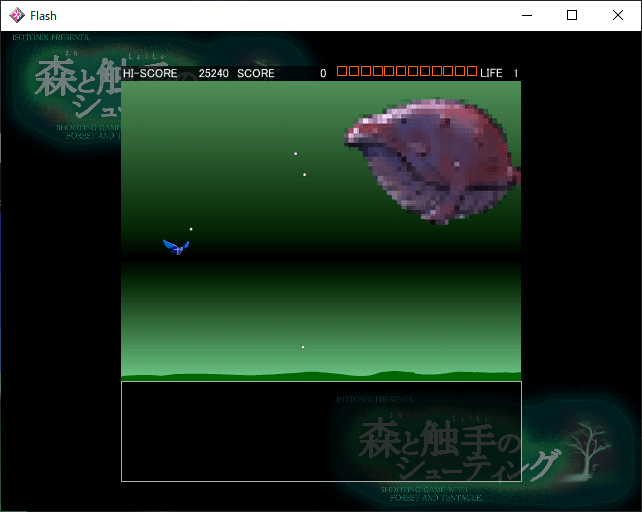Click the first orange health box
The width and height of the screenshot is (642, 512).
click(342, 72)
